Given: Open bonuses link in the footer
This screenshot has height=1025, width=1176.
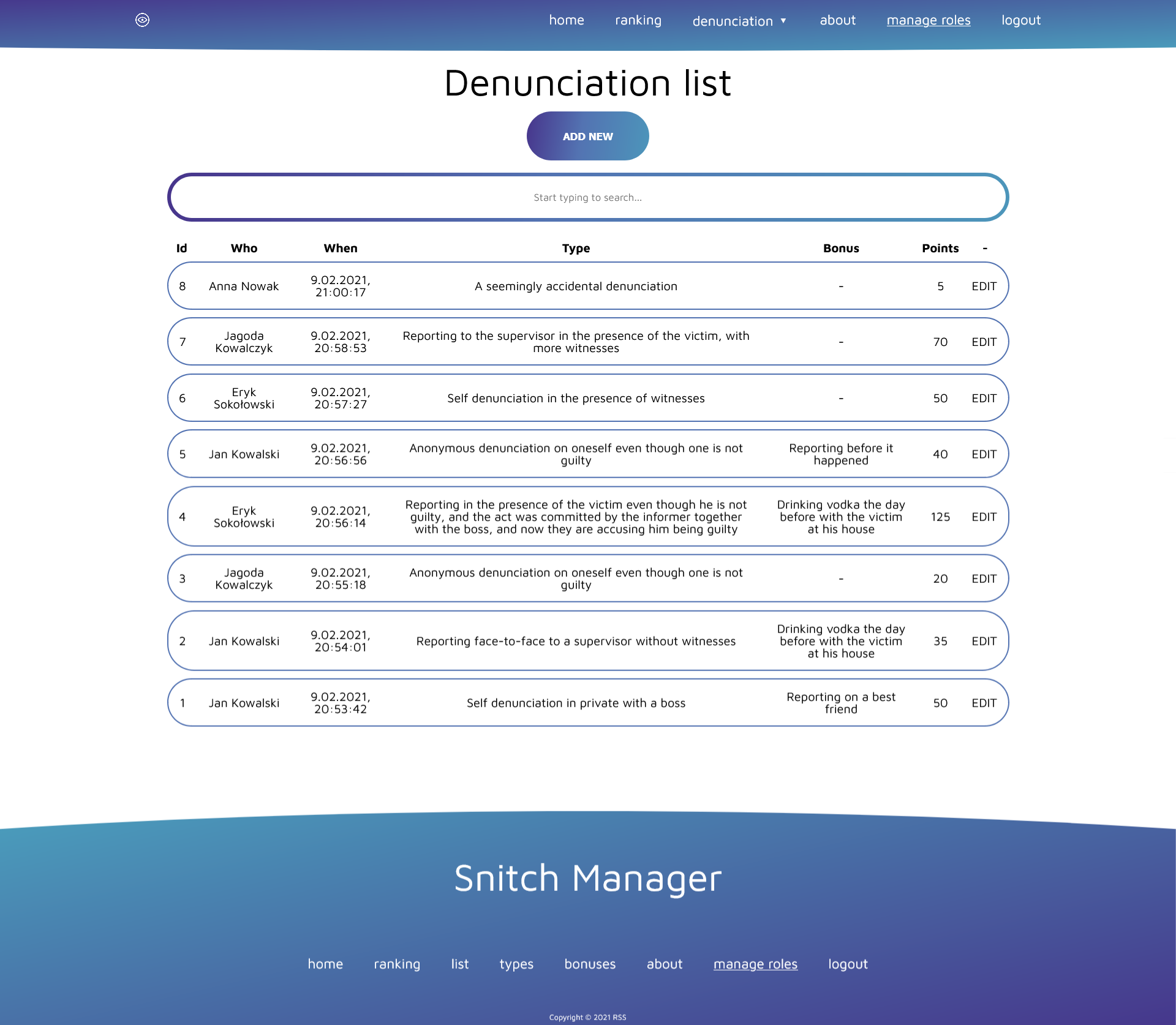Looking at the screenshot, I should (x=589, y=964).
